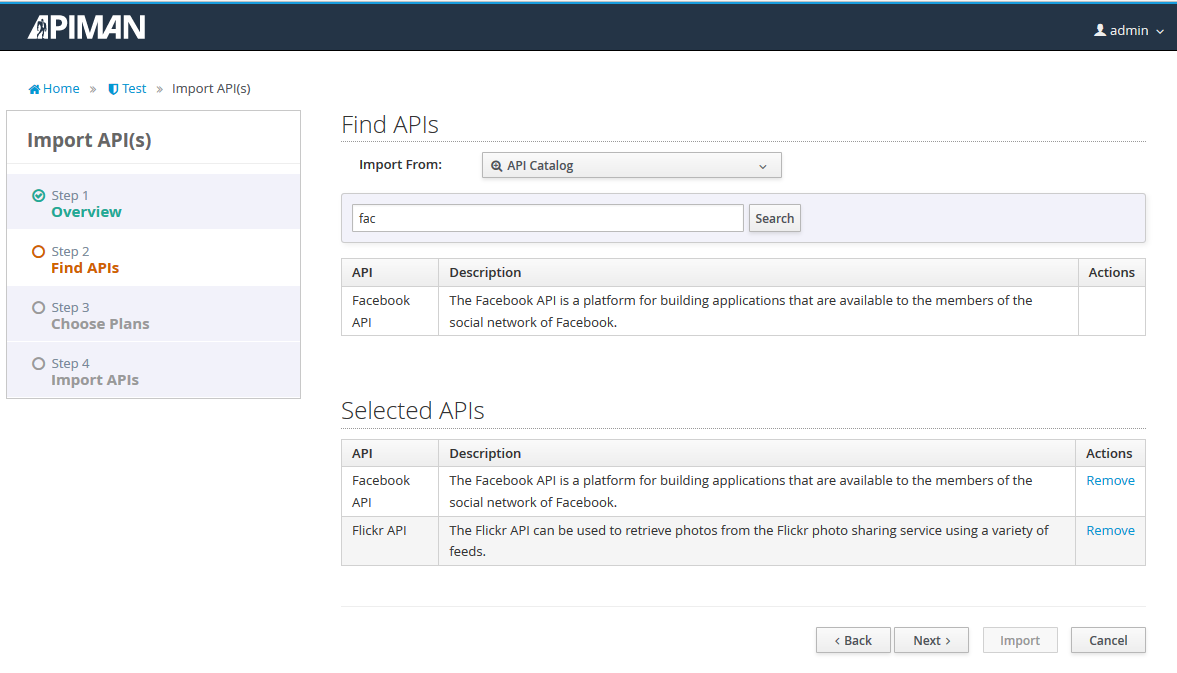Open Test breadcrumb link
The height and width of the screenshot is (673, 1177).
coord(134,89)
